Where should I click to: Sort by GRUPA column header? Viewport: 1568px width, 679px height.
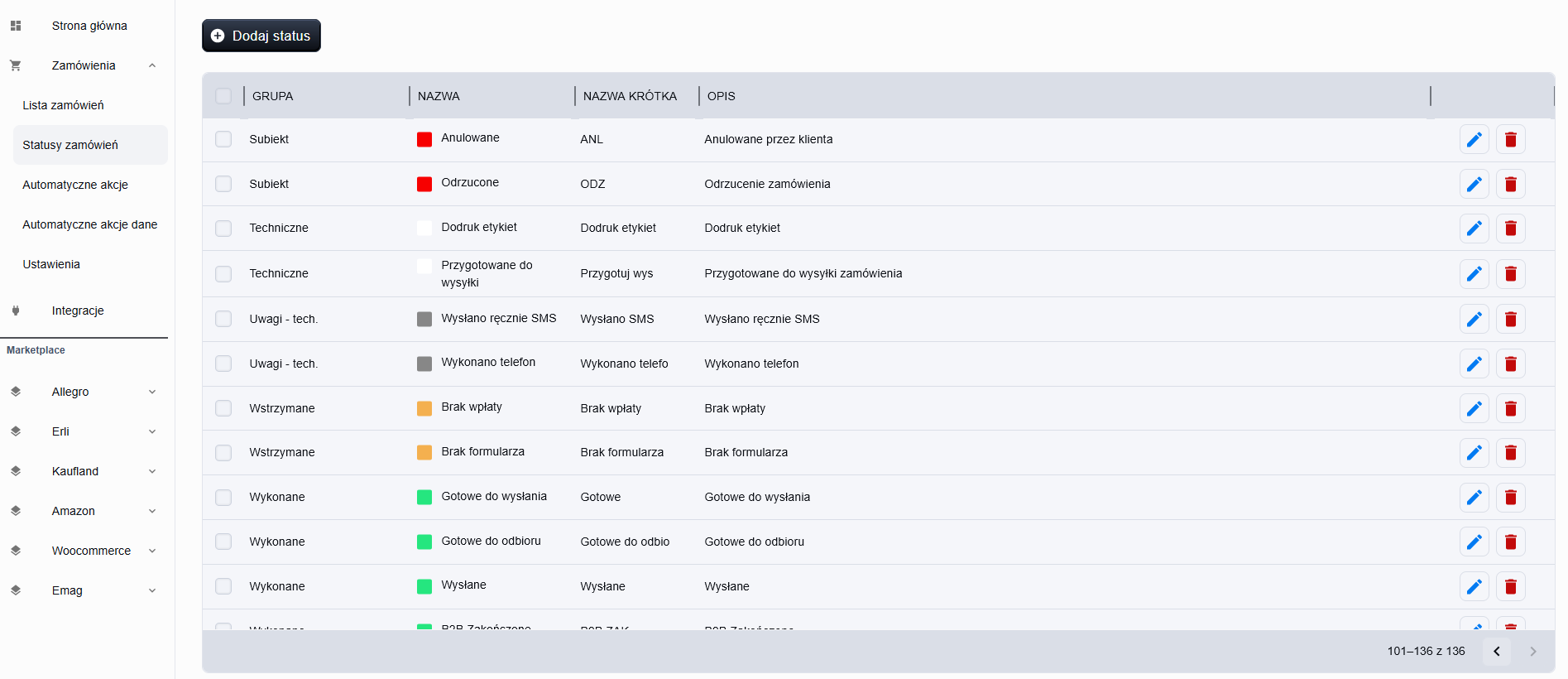pos(272,96)
